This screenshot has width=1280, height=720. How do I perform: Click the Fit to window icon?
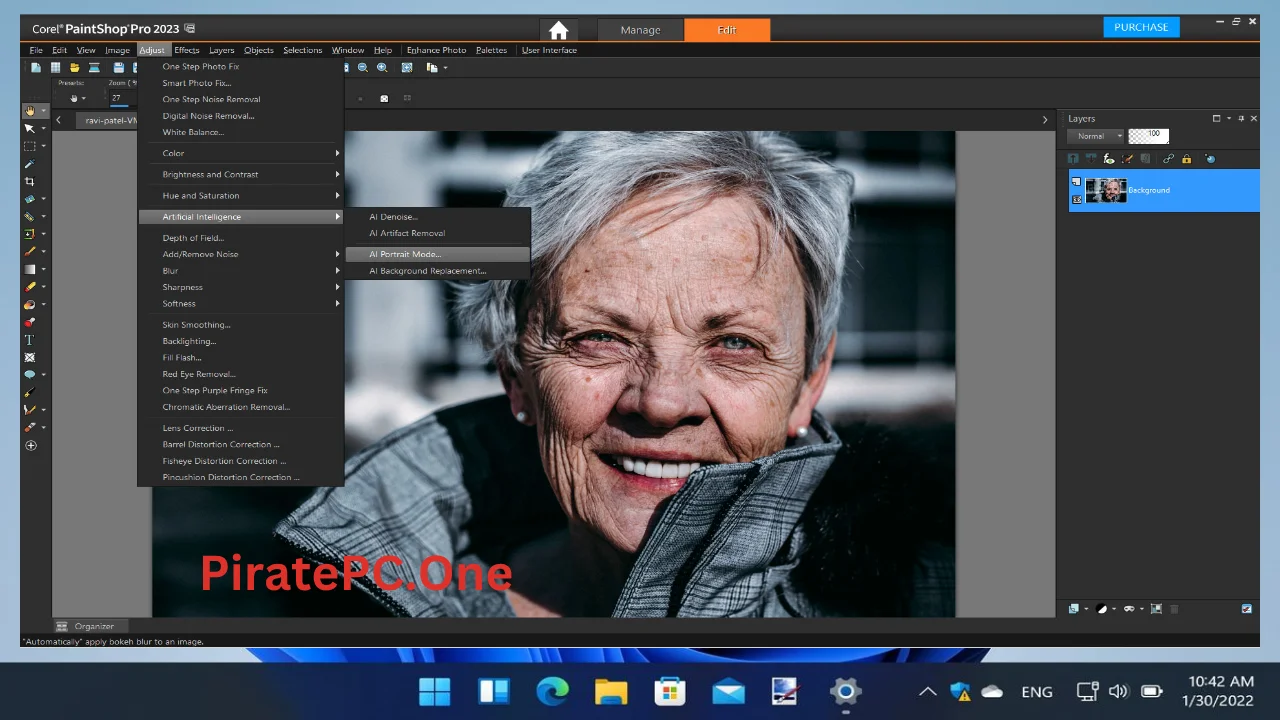point(407,68)
